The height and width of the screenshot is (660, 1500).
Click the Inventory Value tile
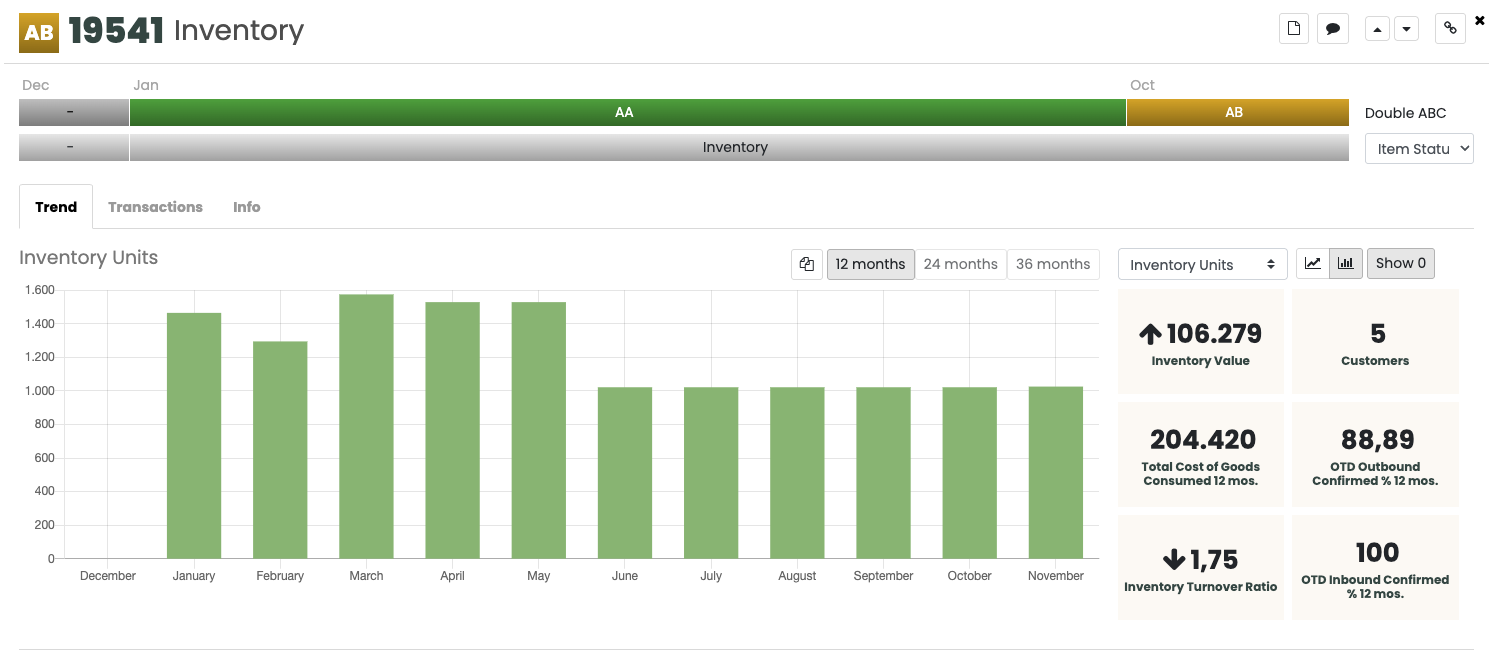tap(1200, 342)
